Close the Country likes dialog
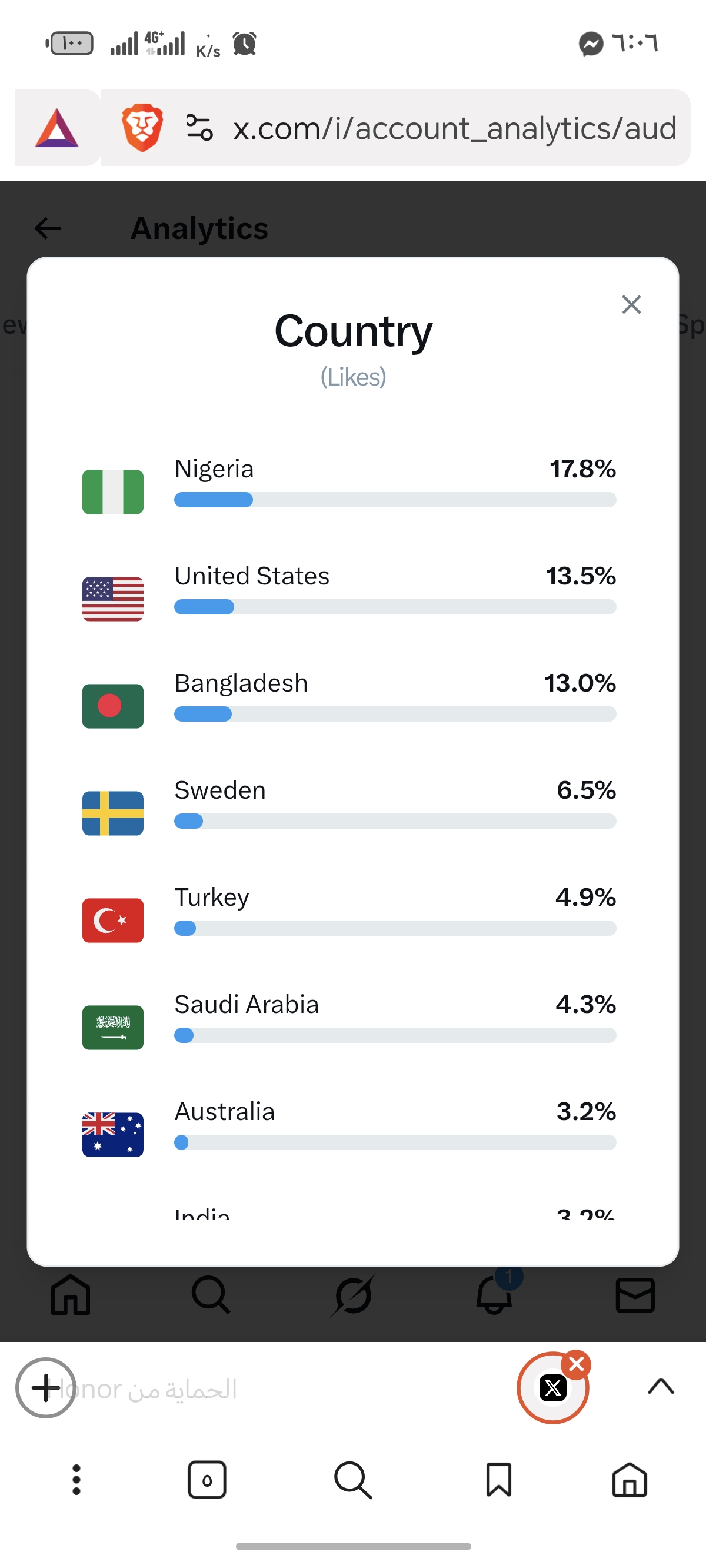Viewport: 706px width, 1568px height. tap(631, 304)
